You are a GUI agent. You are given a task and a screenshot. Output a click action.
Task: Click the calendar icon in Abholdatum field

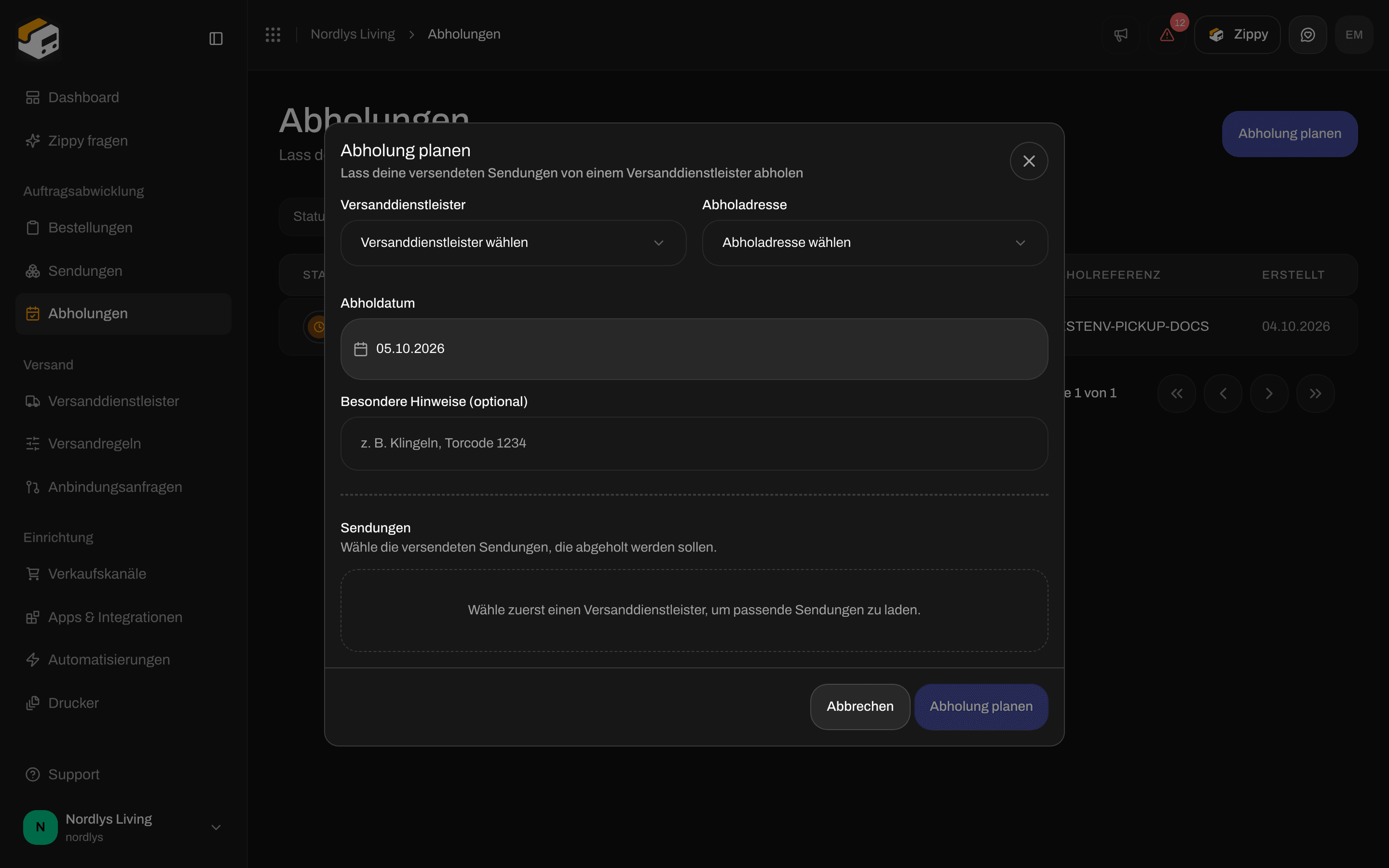pyautogui.click(x=360, y=349)
